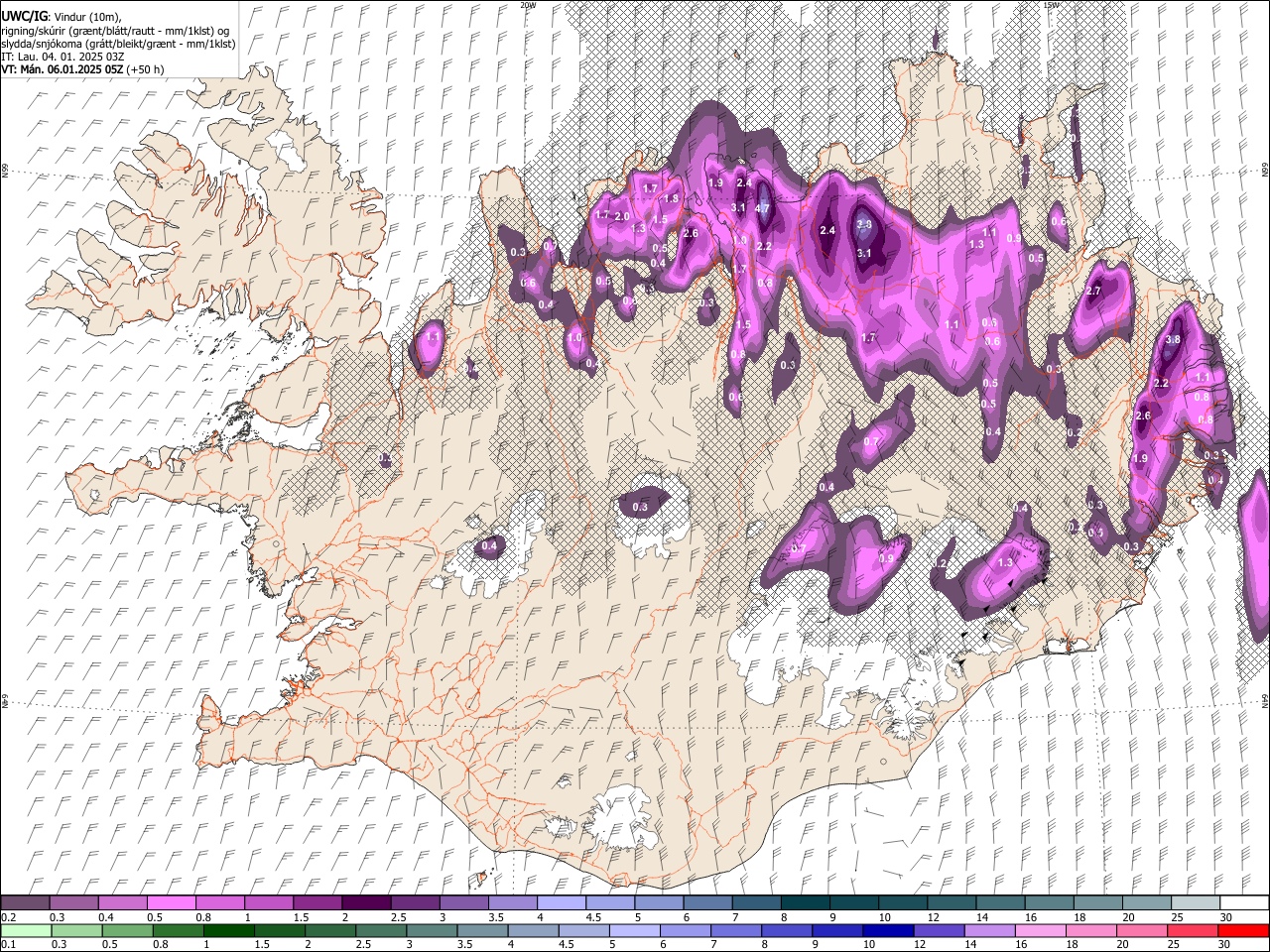This screenshot has width=1270, height=952.
Task: Click the 'IT: Lau. 04. 01. 2025 03Z' line
Action: tap(63, 57)
